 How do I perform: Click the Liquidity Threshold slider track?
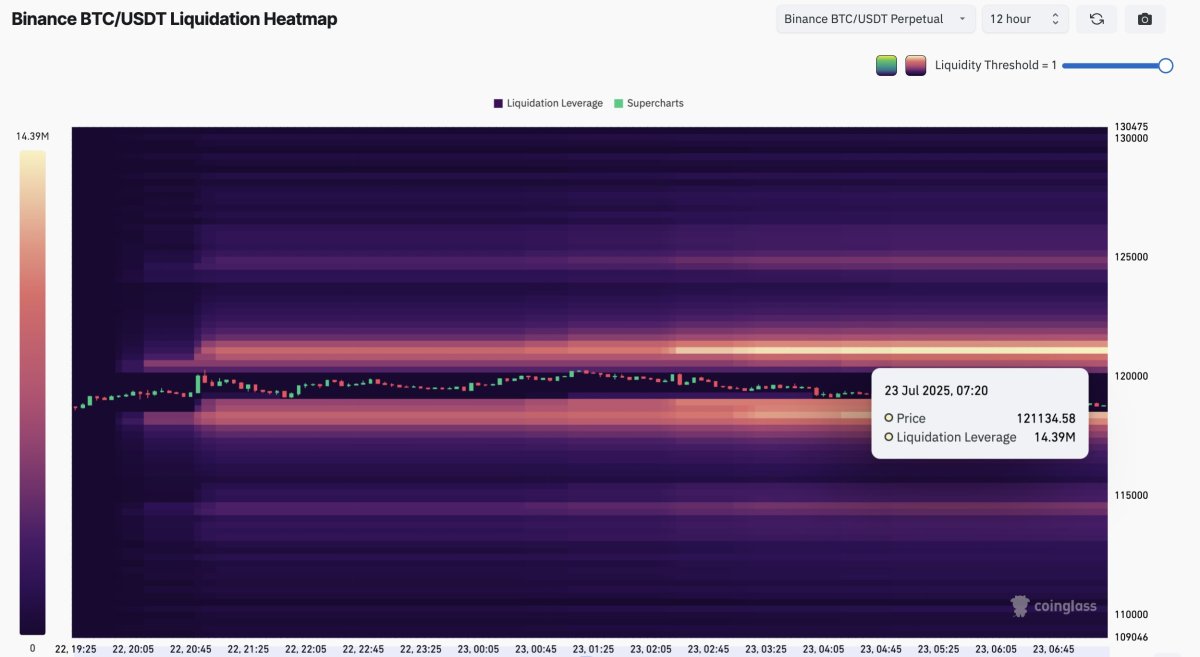(1110, 65)
